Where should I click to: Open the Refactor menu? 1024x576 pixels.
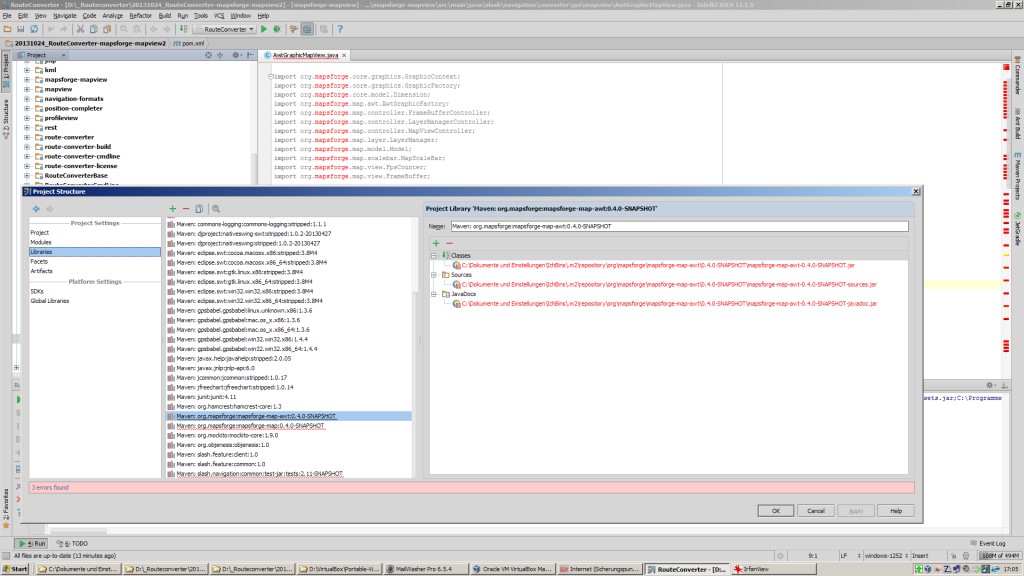(140, 16)
